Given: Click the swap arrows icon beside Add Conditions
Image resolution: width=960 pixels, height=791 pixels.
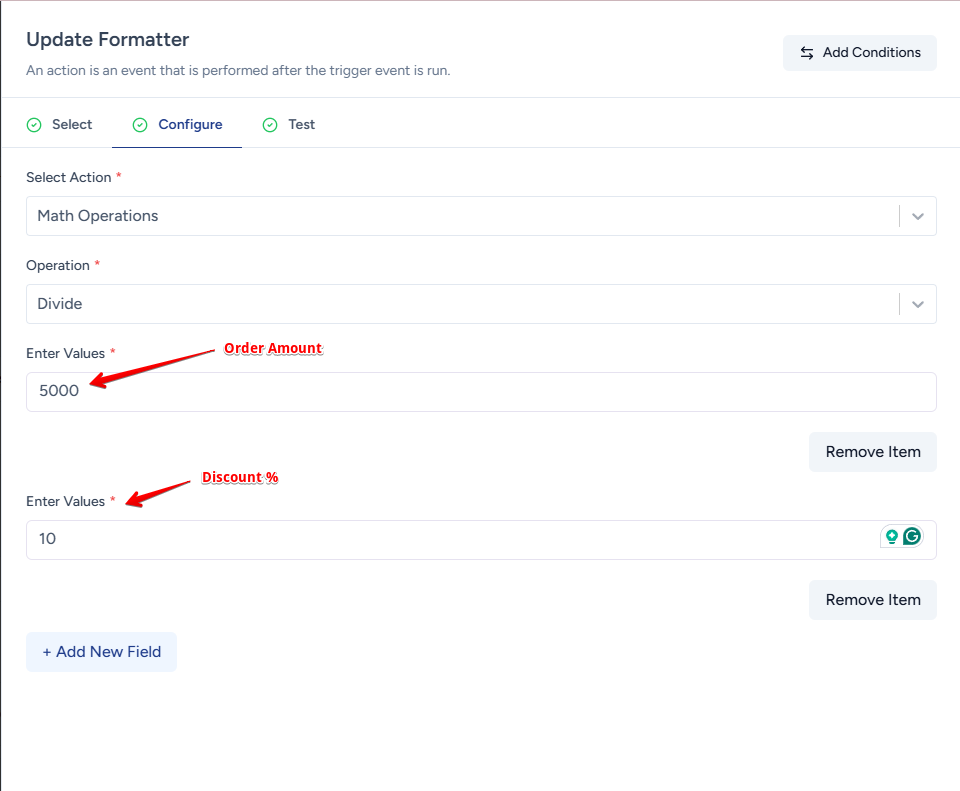Looking at the screenshot, I should point(807,53).
